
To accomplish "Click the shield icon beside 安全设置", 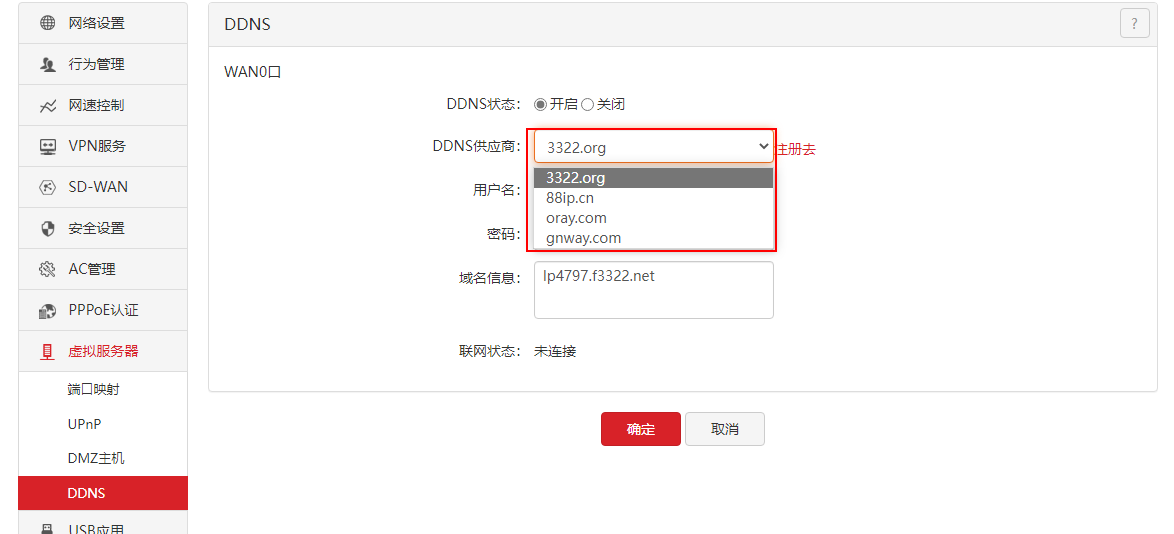I will click(48, 228).
